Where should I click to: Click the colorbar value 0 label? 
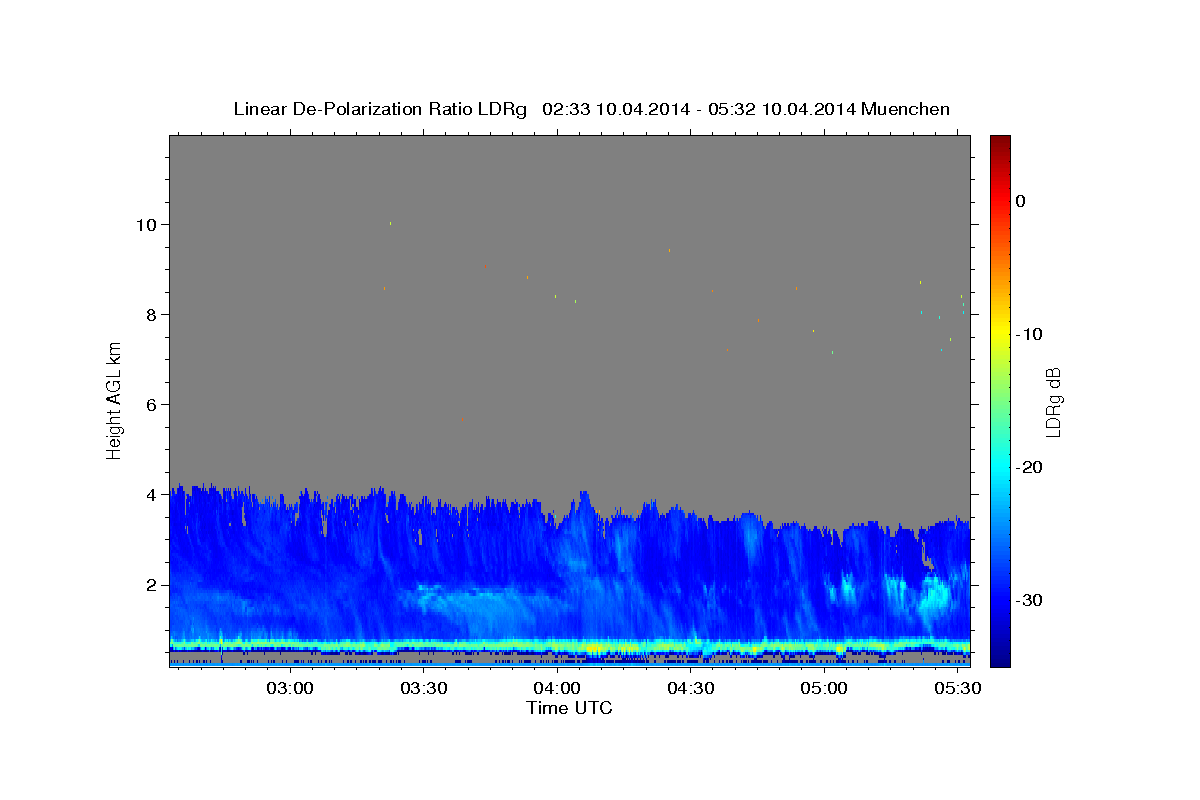[x=1021, y=201]
